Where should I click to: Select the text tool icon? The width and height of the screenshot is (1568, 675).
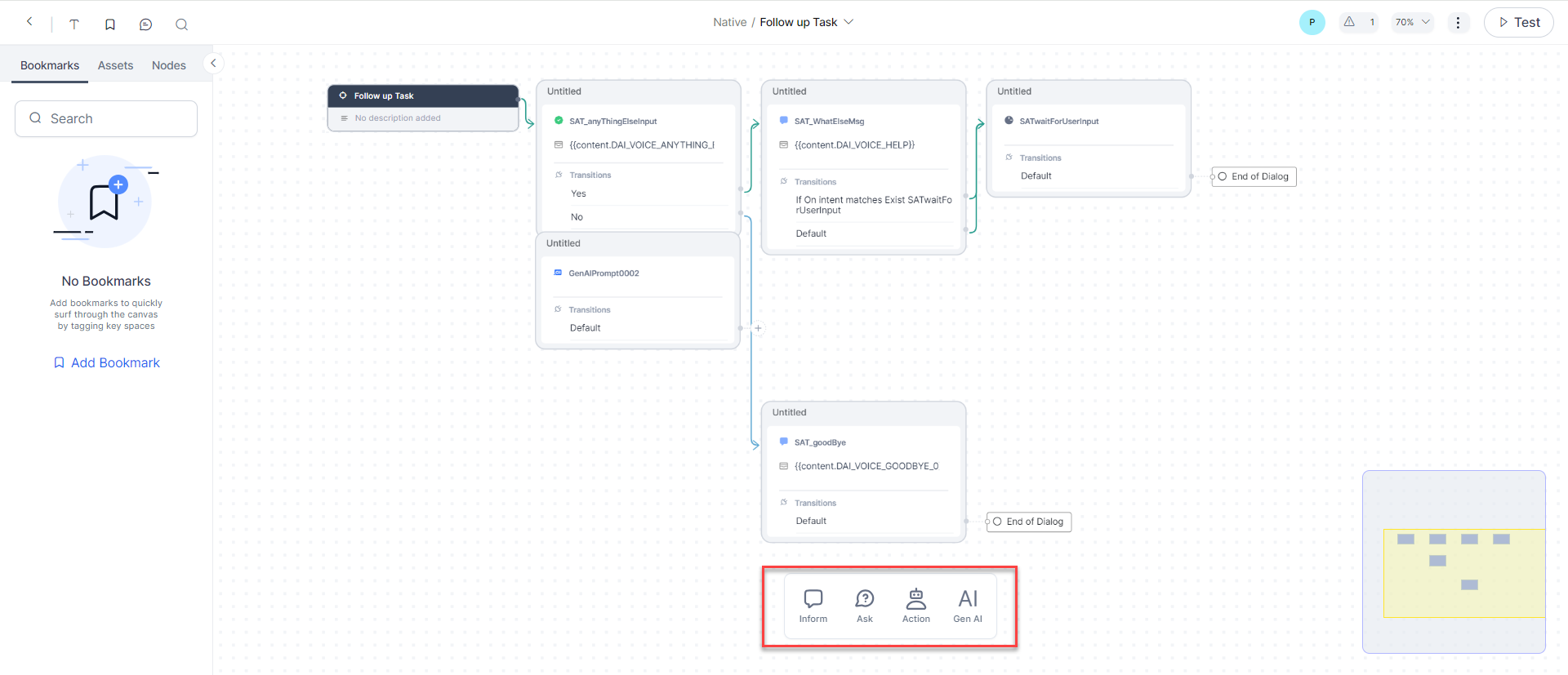74,24
